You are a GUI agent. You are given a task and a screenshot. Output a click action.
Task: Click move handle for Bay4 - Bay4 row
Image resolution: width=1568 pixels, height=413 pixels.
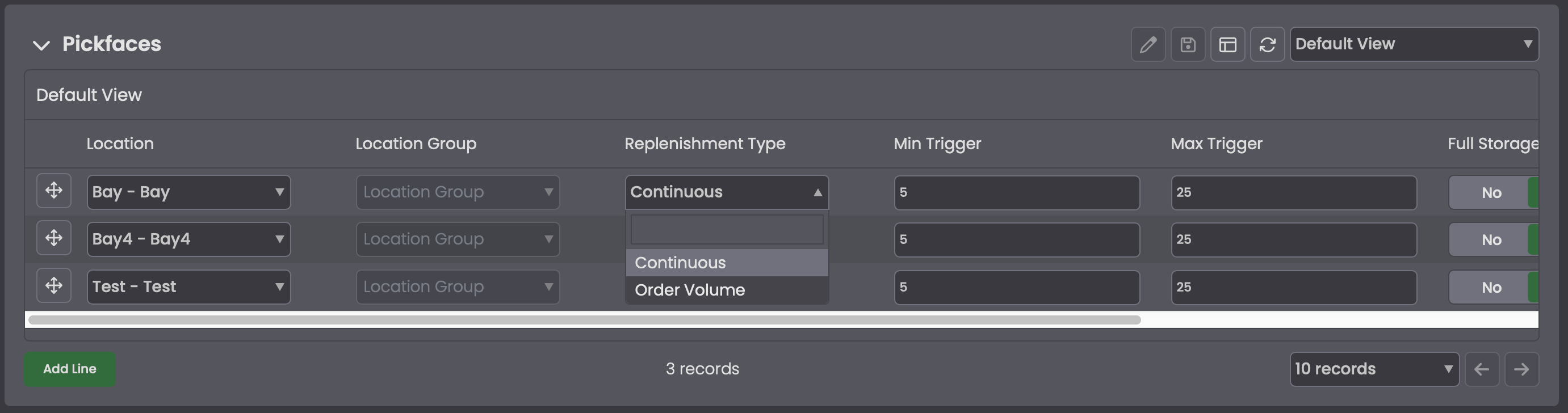click(54, 238)
